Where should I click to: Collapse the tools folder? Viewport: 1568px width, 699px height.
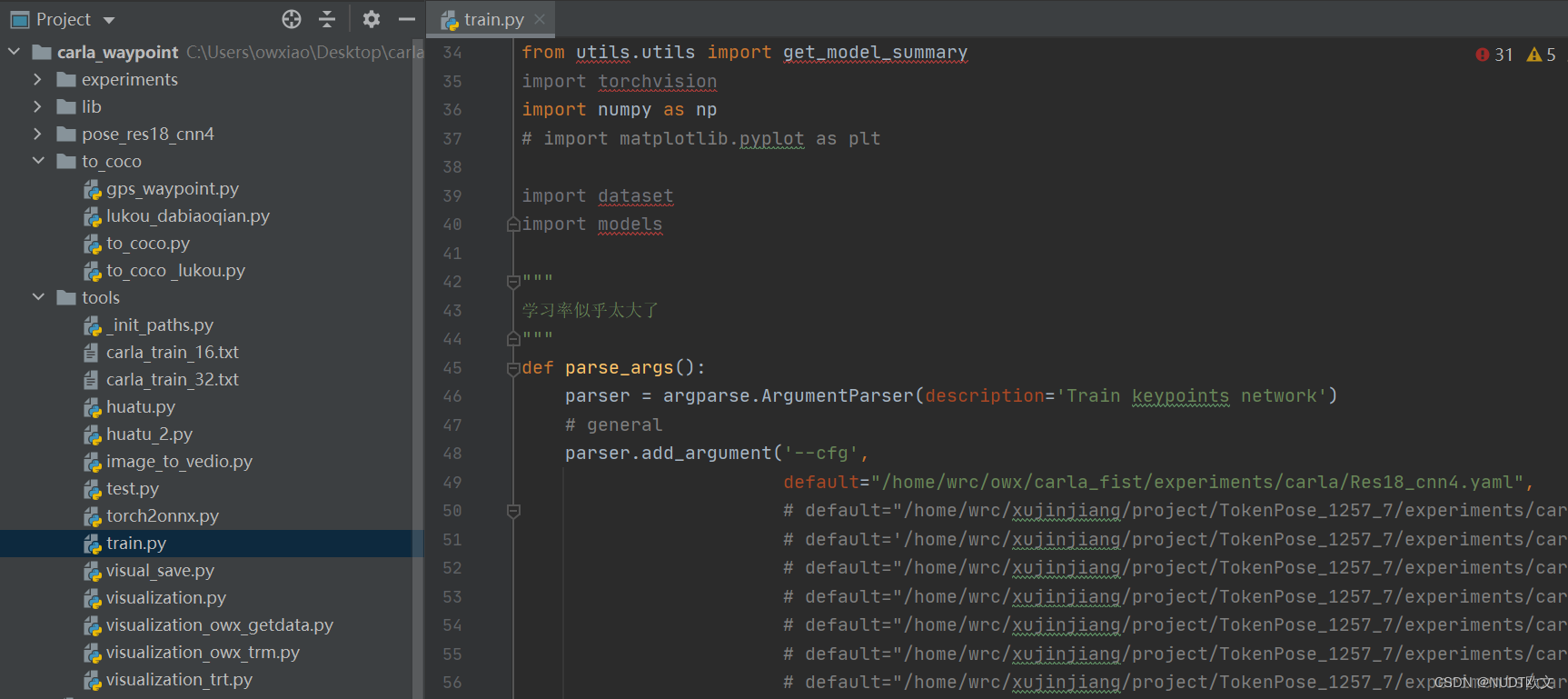pos(38,297)
